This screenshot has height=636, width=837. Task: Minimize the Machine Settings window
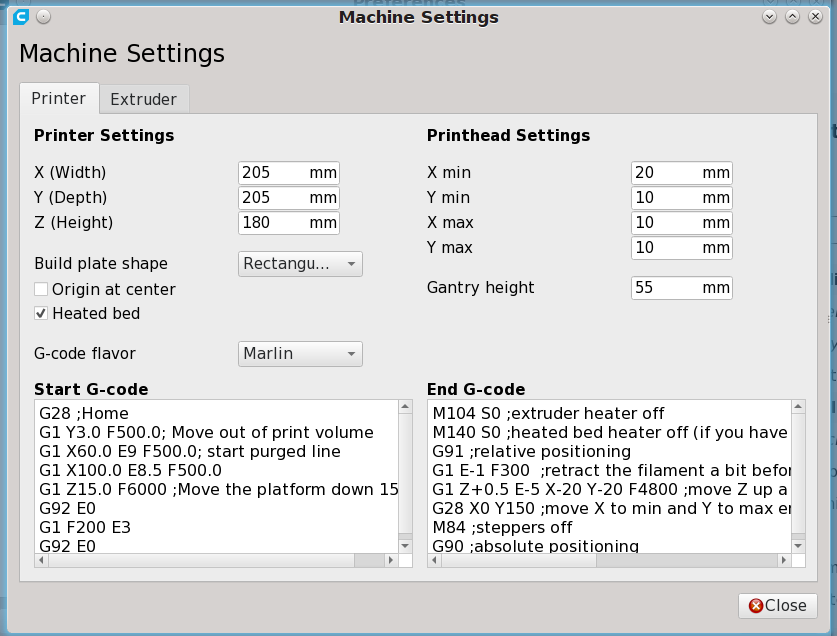pos(769,17)
